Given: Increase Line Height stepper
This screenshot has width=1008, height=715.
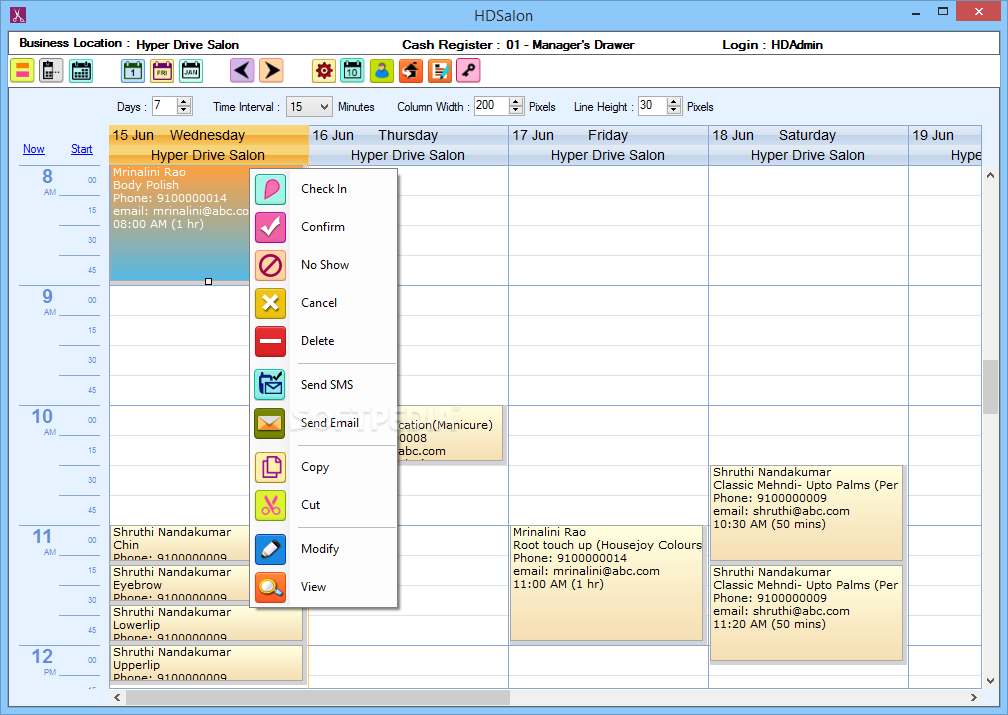Looking at the screenshot, I should click(x=674, y=102).
